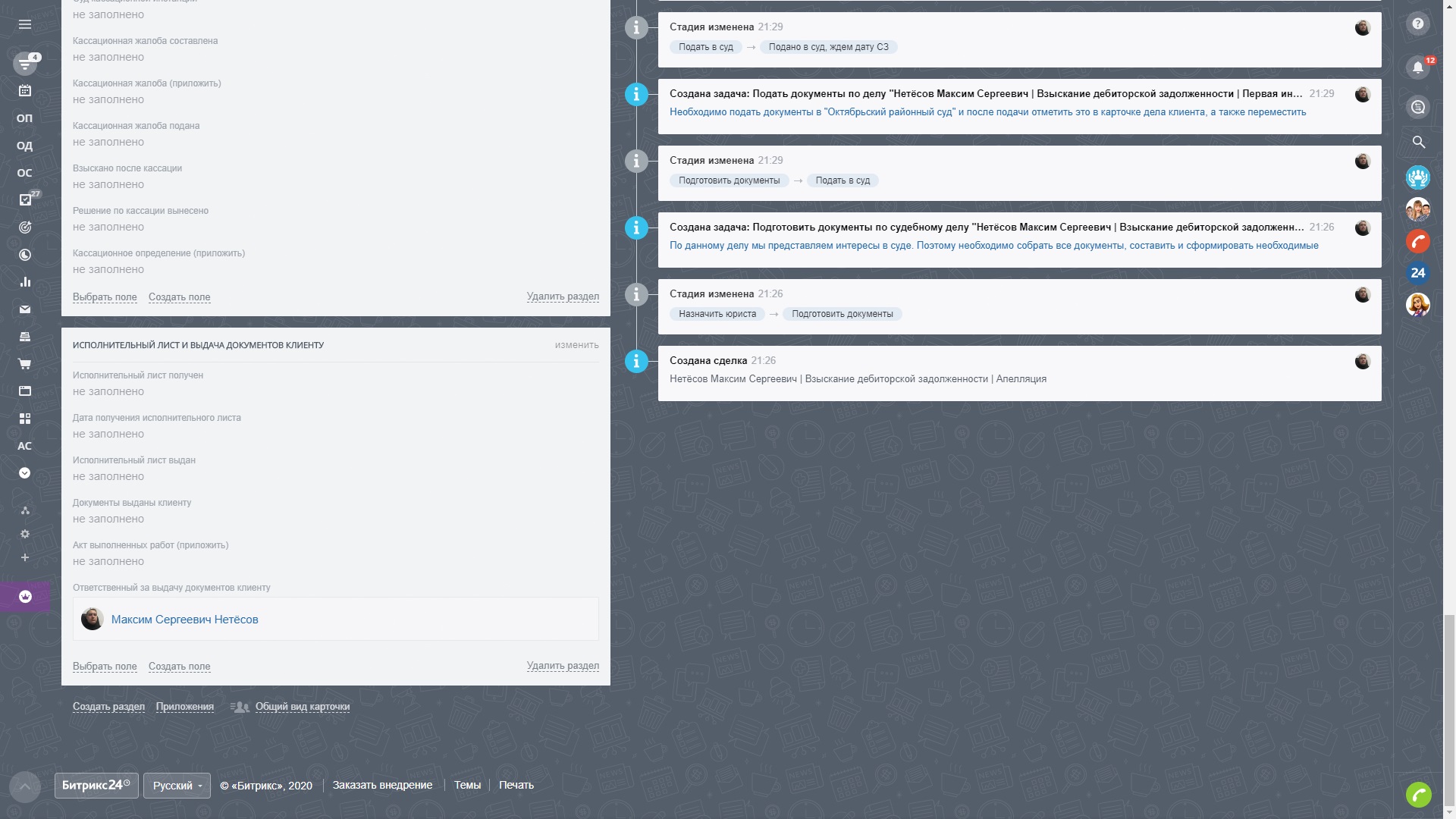Image resolution: width=1456 pixels, height=819 pixels.
Task: Open Общий вид карточки options
Action: (x=302, y=707)
